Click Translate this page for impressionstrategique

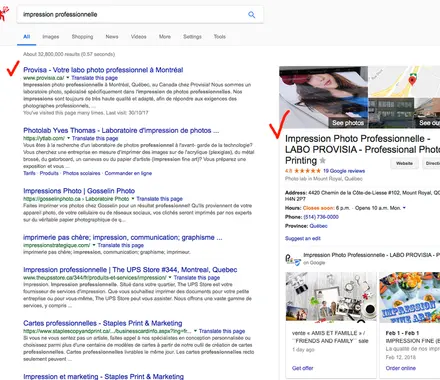pyautogui.click(x=121, y=245)
